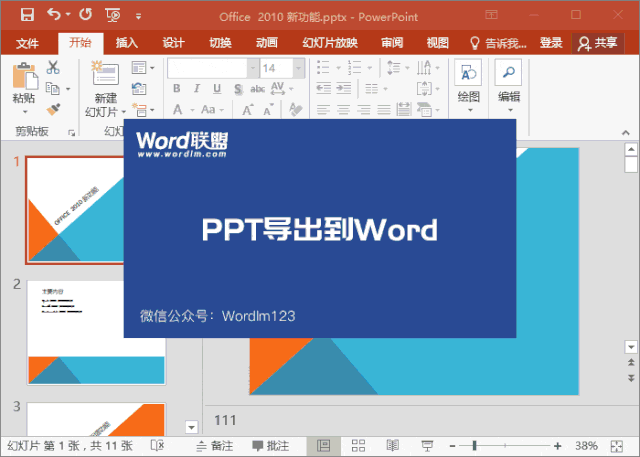This screenshot has width=640, height=457.
Task: Click the Undo arrow icon
Action: [x=53, y=15]
